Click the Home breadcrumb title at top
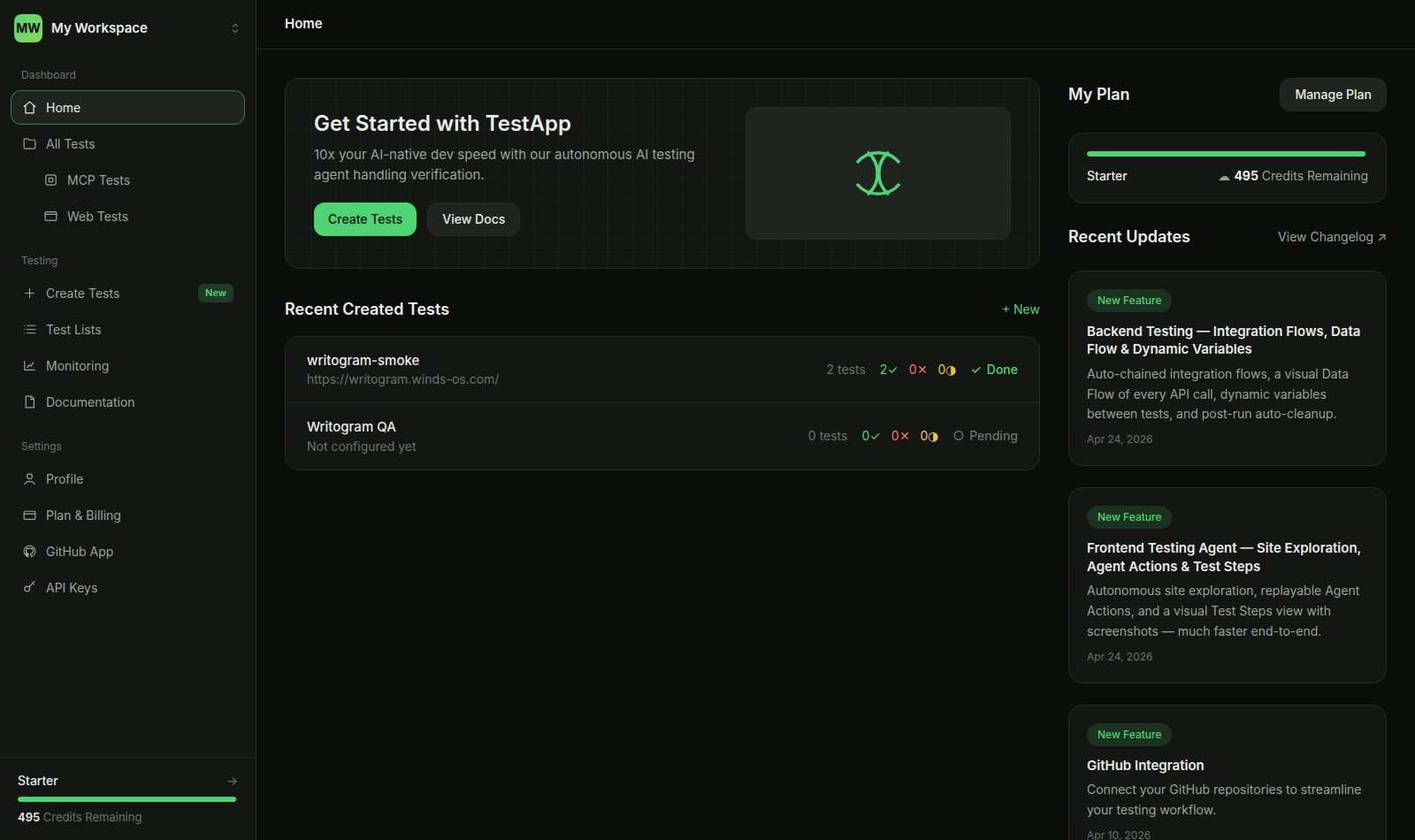Screen dimensions: 1415x840 303,24
